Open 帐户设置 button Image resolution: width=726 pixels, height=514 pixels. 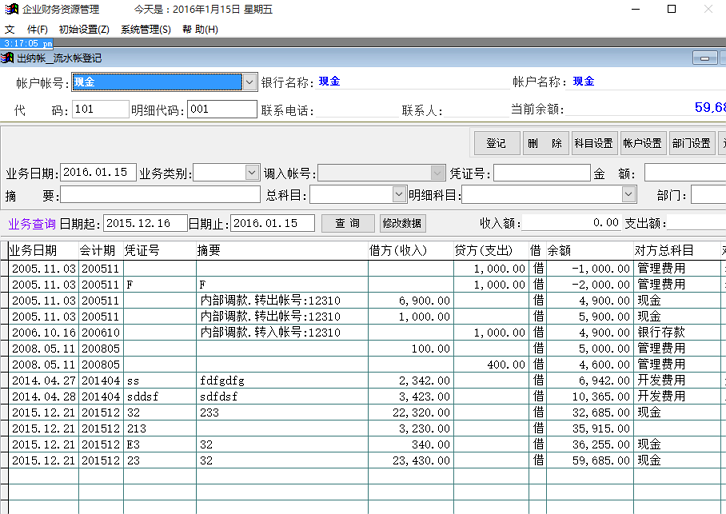643,143
